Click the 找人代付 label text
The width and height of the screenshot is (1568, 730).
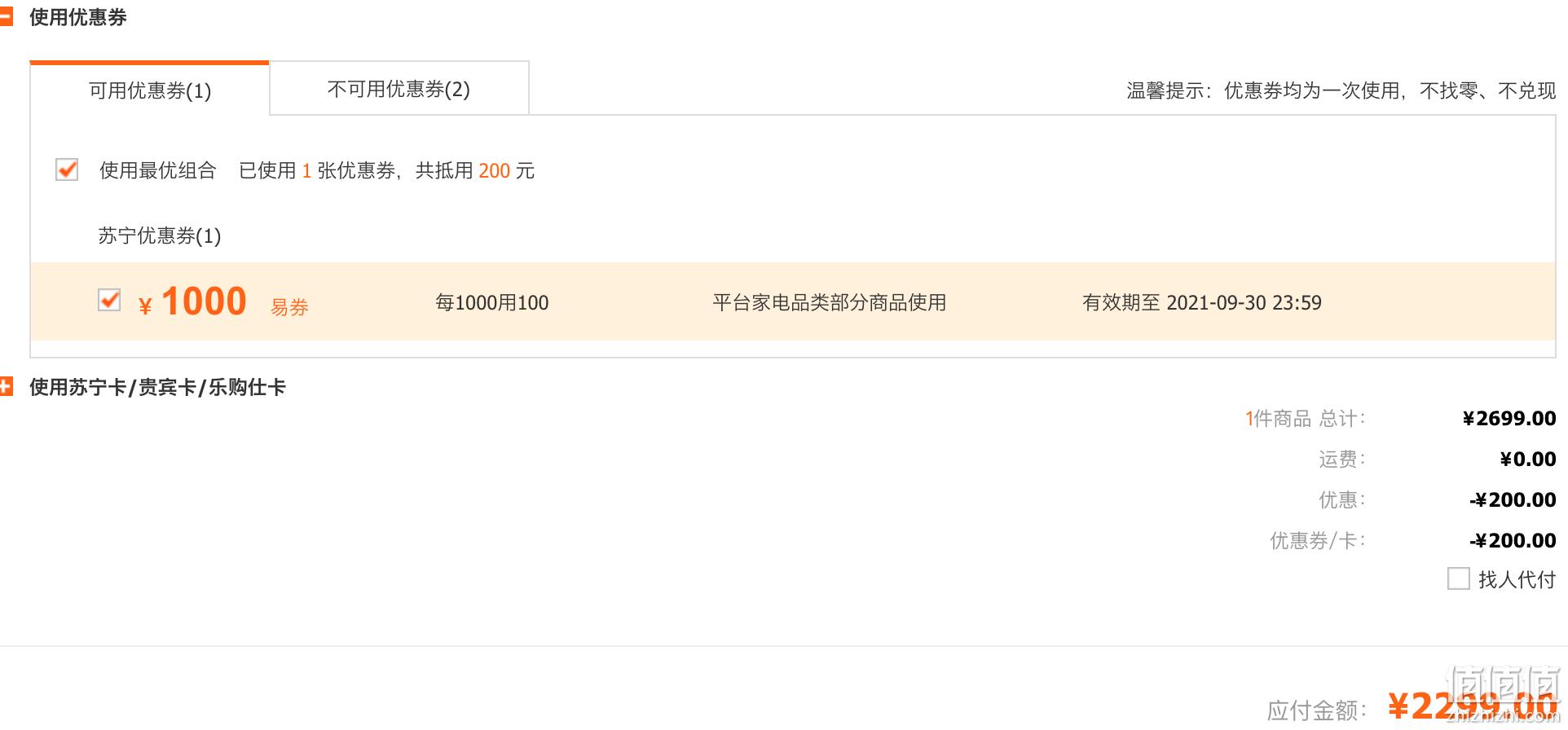pos(1517,579)
